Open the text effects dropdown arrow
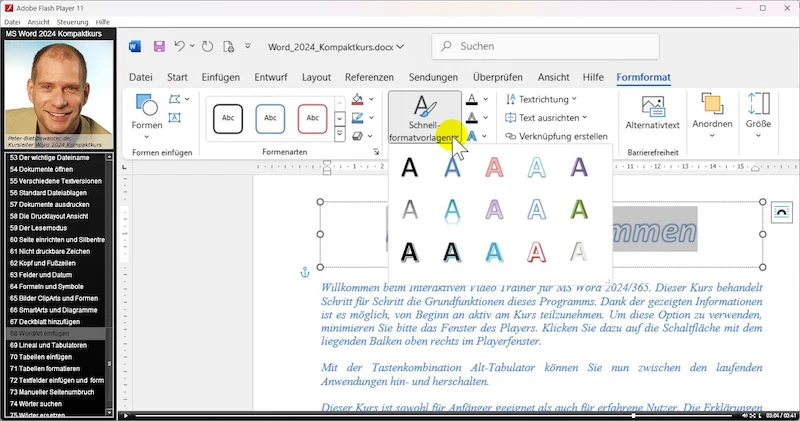 (x=484, y=136)
